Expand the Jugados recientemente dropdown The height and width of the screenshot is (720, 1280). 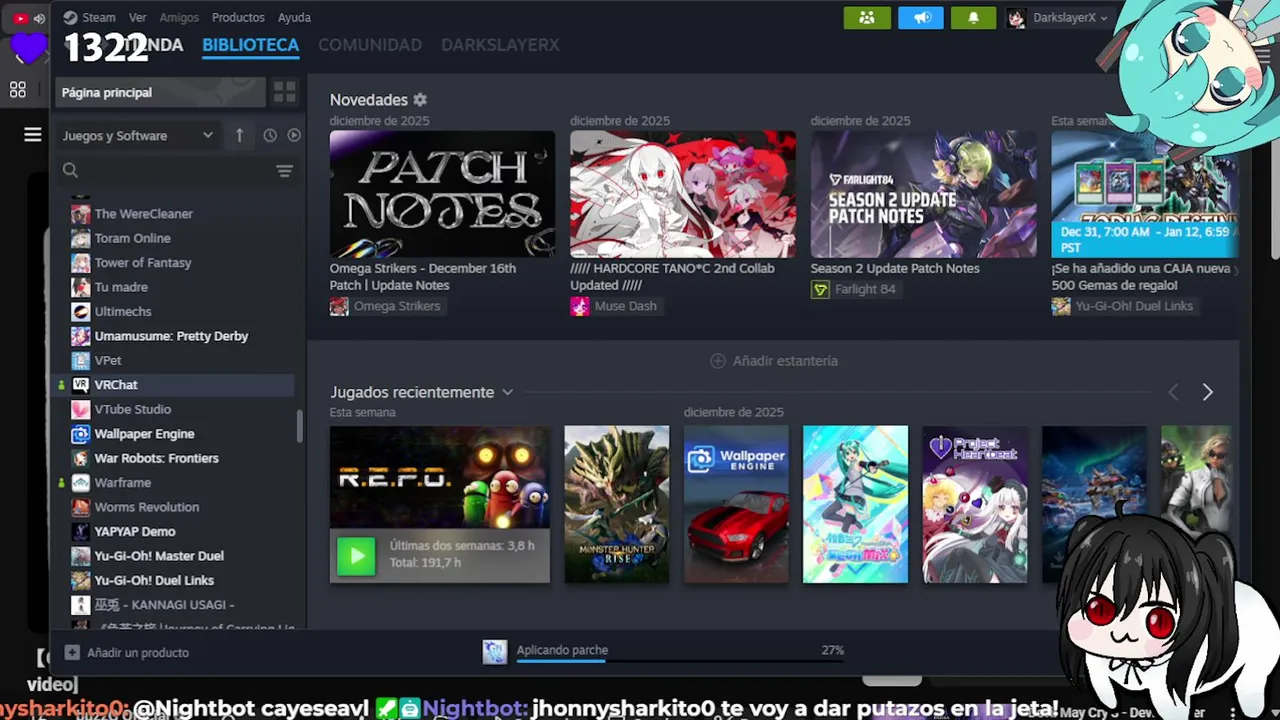pyautogui.click(x=507, y=392)
